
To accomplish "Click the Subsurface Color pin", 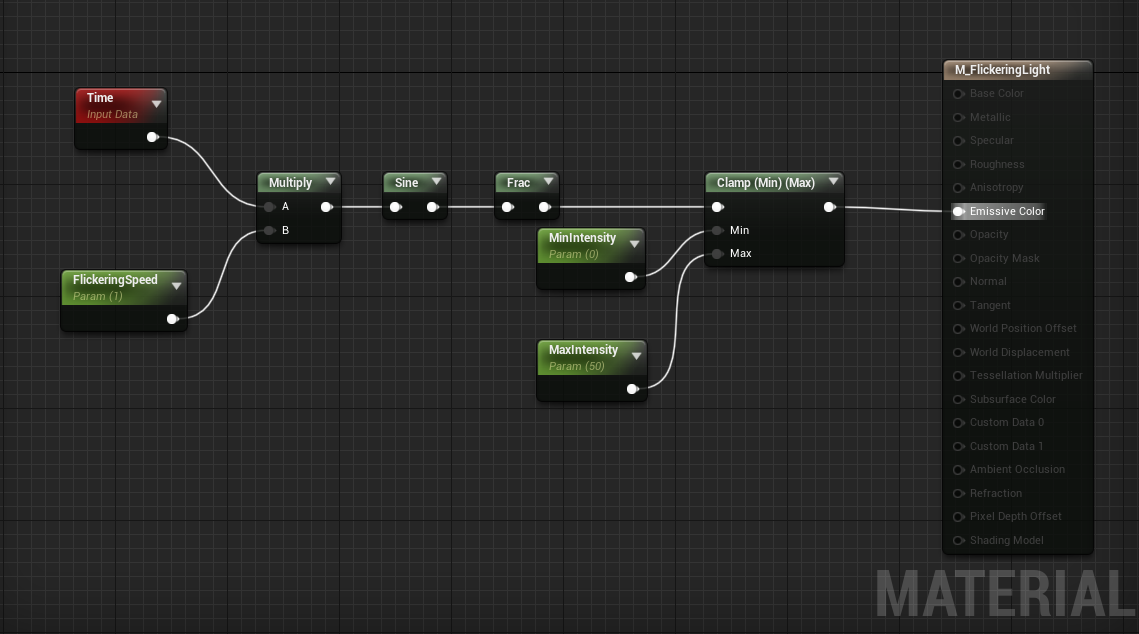I will click(959, 399).
